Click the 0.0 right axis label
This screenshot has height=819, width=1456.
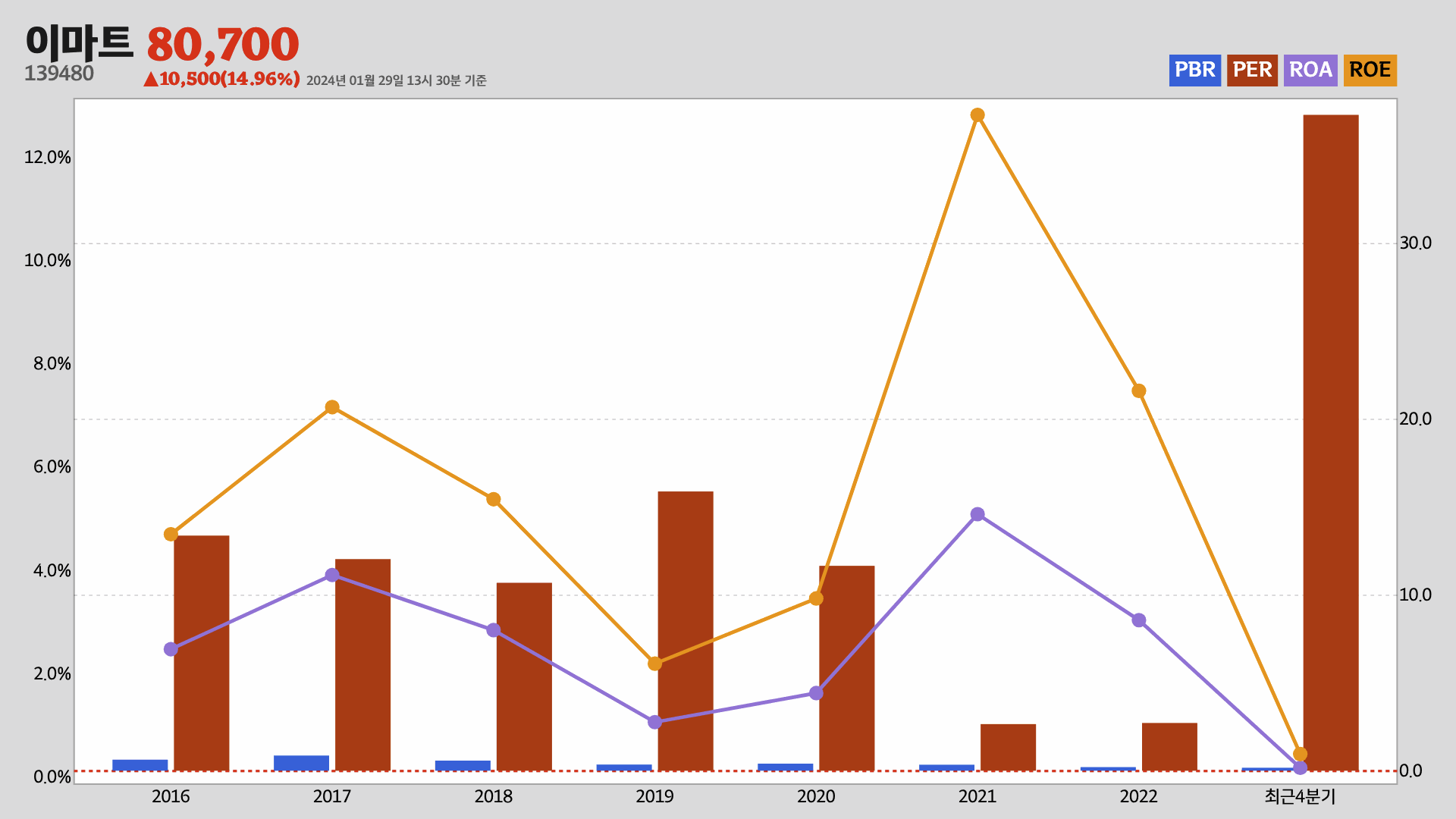point(1410,770)
